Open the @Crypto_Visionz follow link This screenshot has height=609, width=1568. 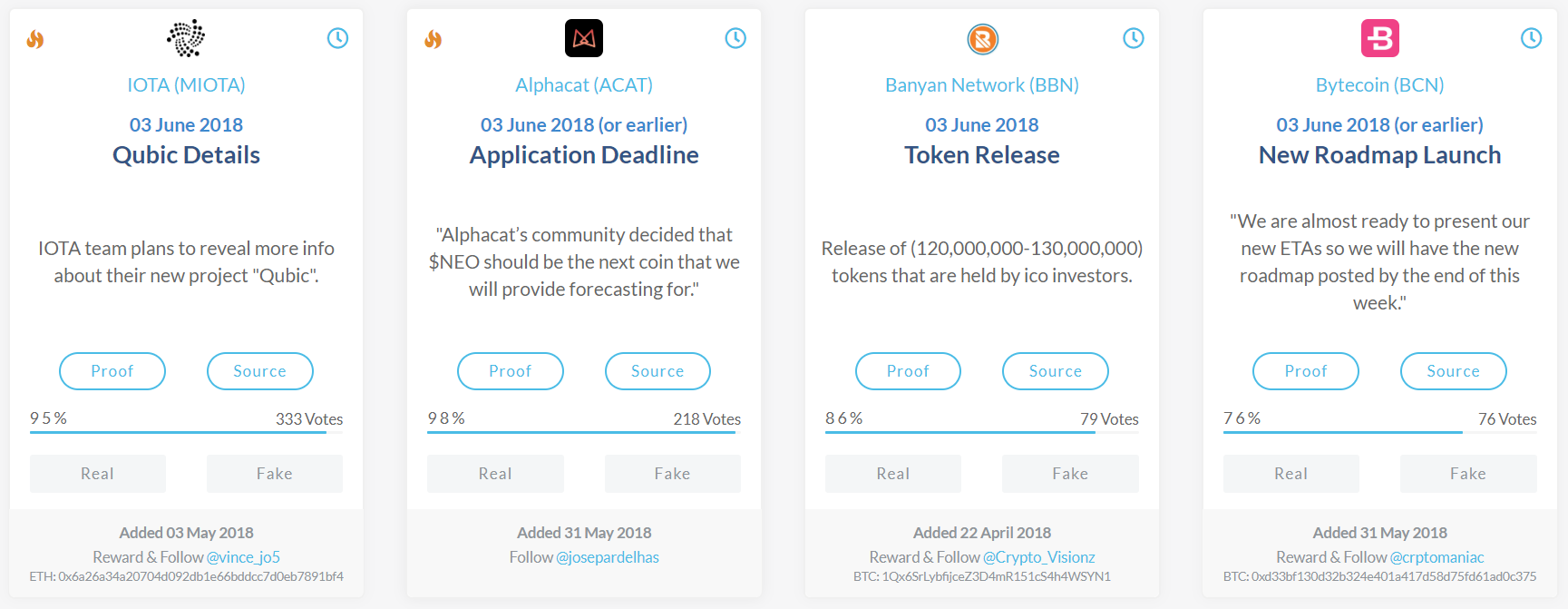[1039, 557]
